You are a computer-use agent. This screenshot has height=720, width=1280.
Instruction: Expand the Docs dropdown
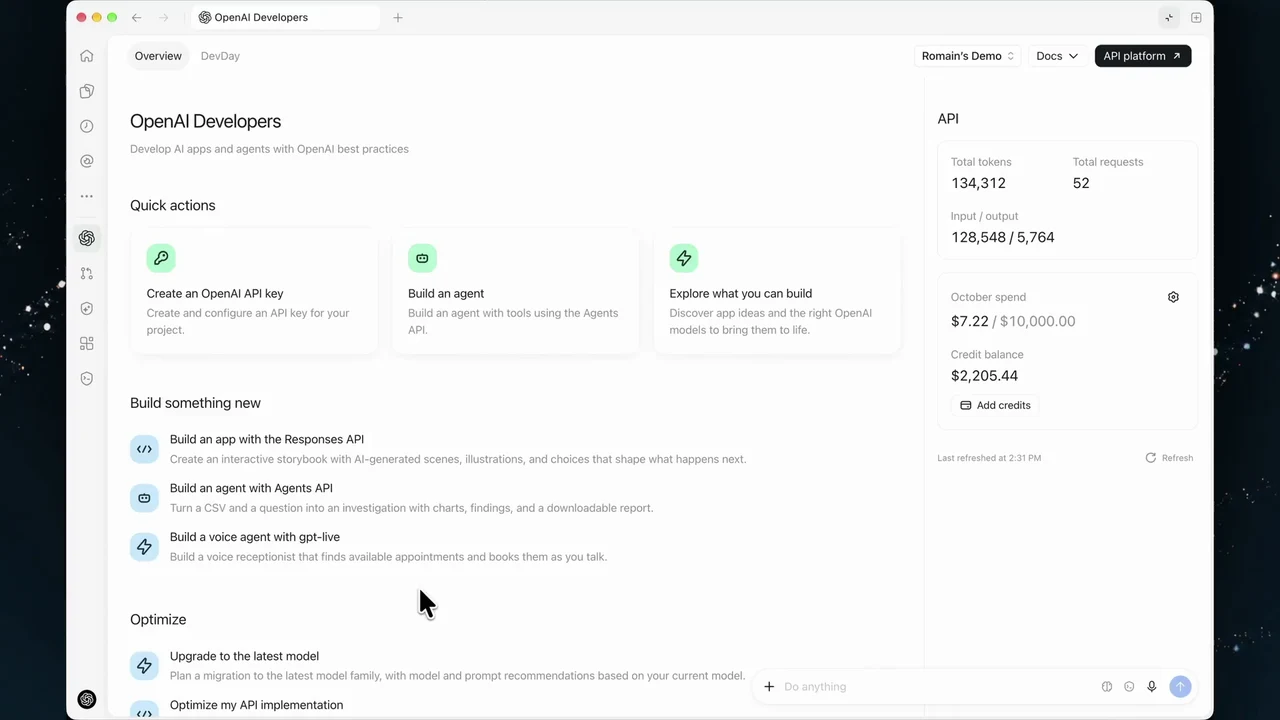[1057, 56]
